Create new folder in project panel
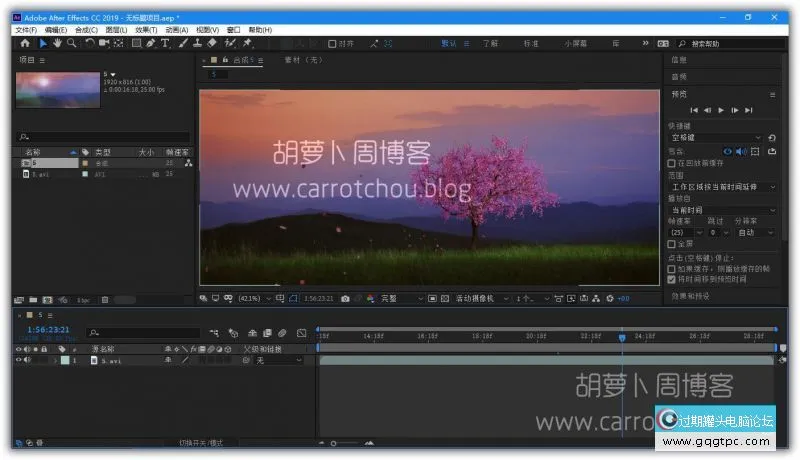The width and height of the screenshot is (800, 460). 33,300
